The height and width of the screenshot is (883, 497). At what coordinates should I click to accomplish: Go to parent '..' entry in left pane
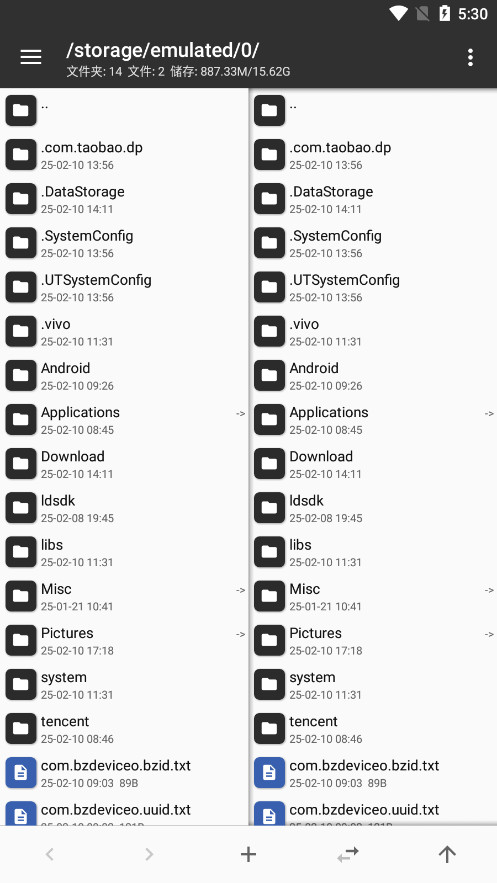tap(124, 110)
